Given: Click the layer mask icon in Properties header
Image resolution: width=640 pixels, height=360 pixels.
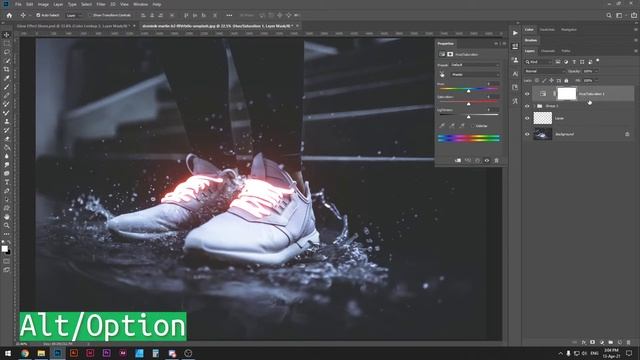Looking at the screenshot, I should 450,54.
